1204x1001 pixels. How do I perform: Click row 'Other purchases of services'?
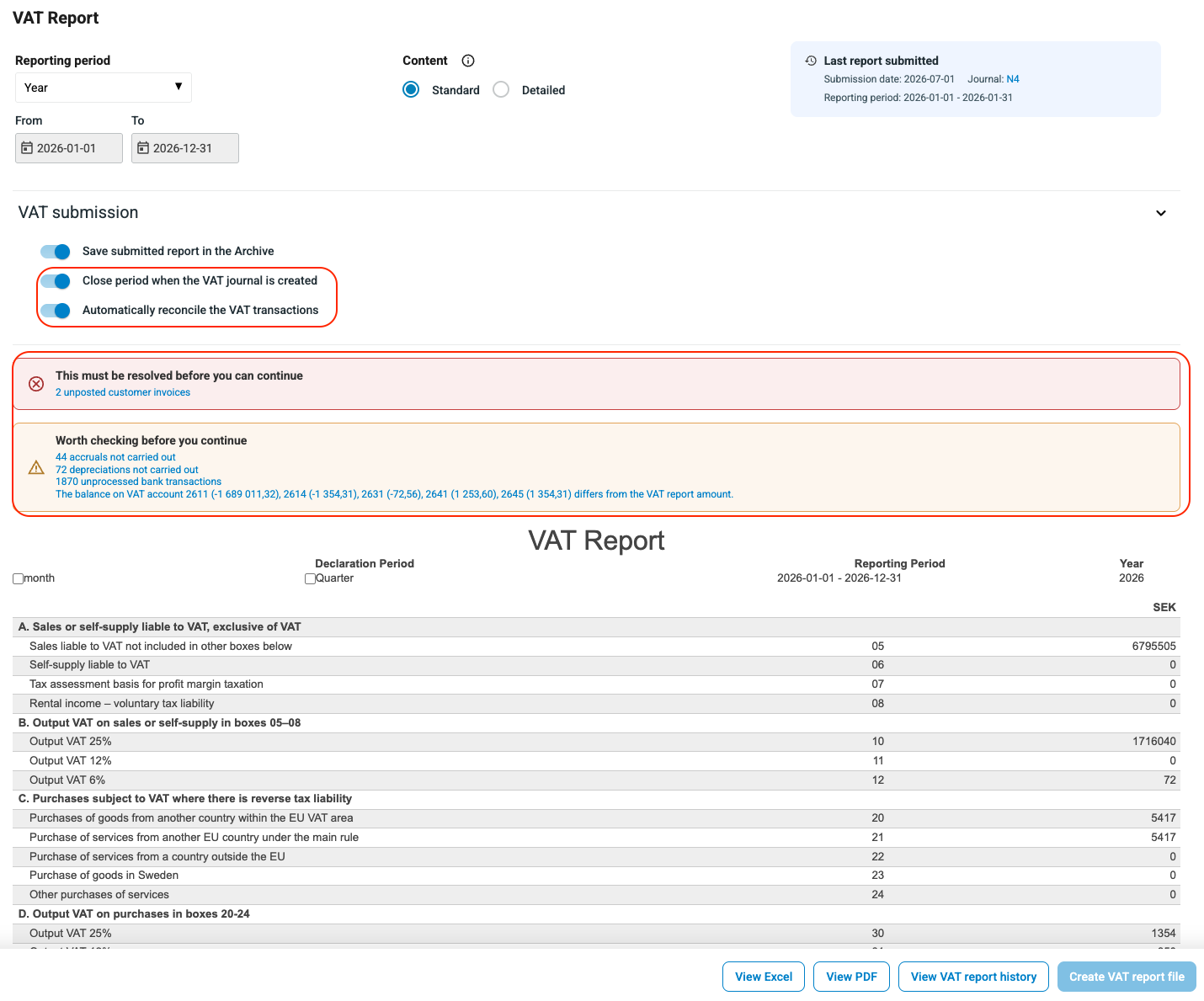coord(596,895)
